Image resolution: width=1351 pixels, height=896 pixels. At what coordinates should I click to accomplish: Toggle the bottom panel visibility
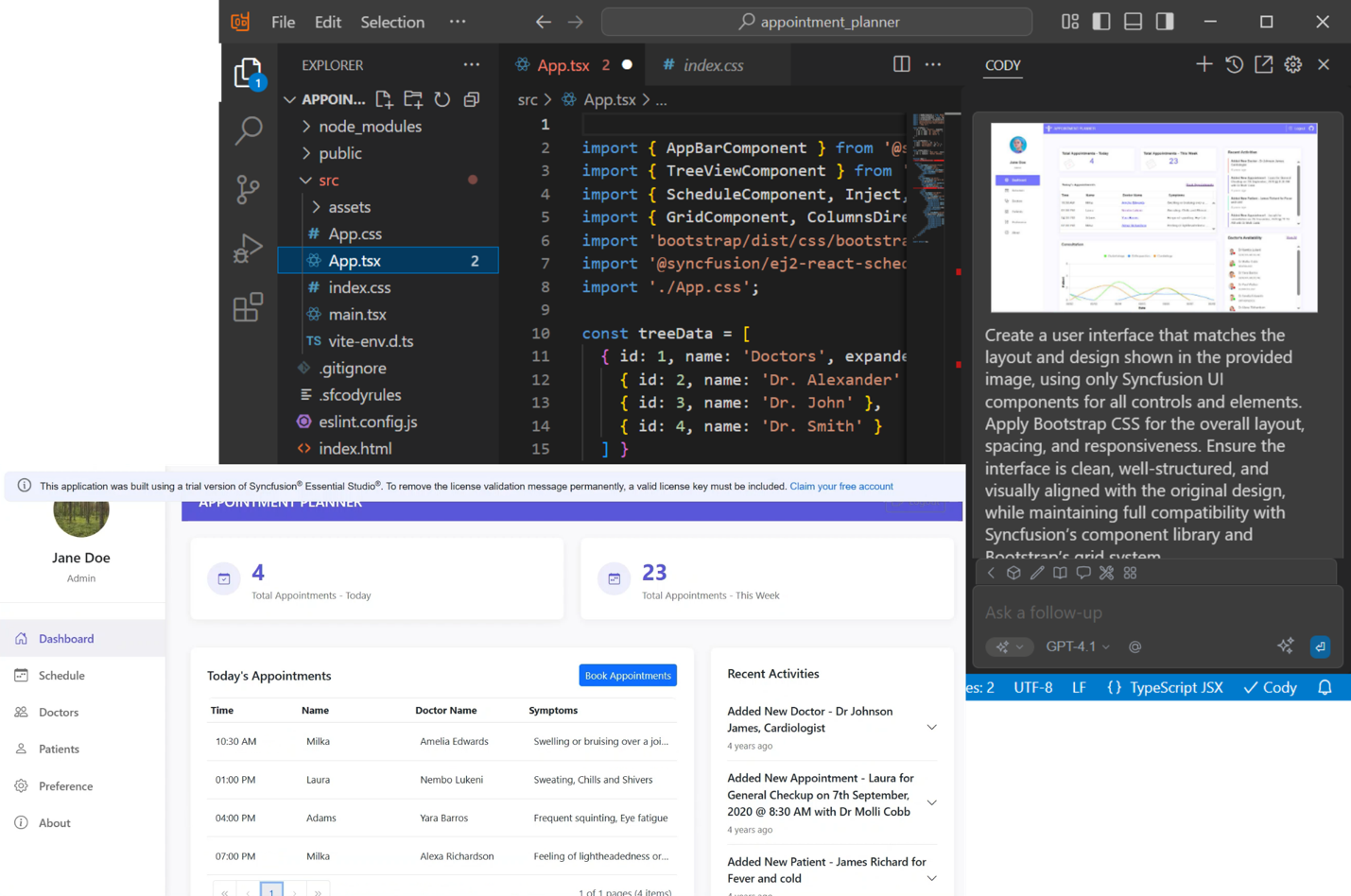point(1133,22)
